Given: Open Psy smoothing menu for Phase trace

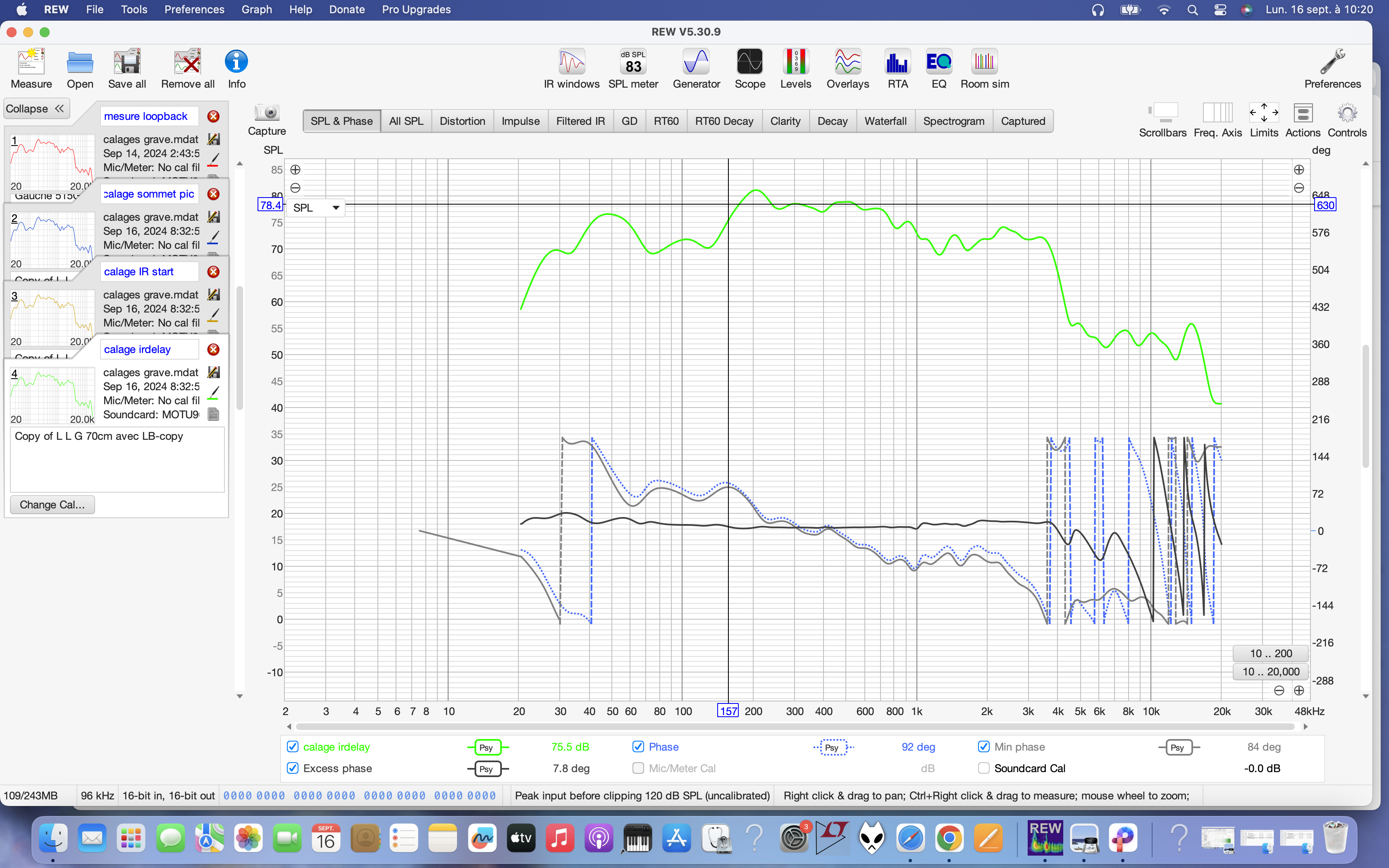Looking at the screenshot, I should pos(833,747).
